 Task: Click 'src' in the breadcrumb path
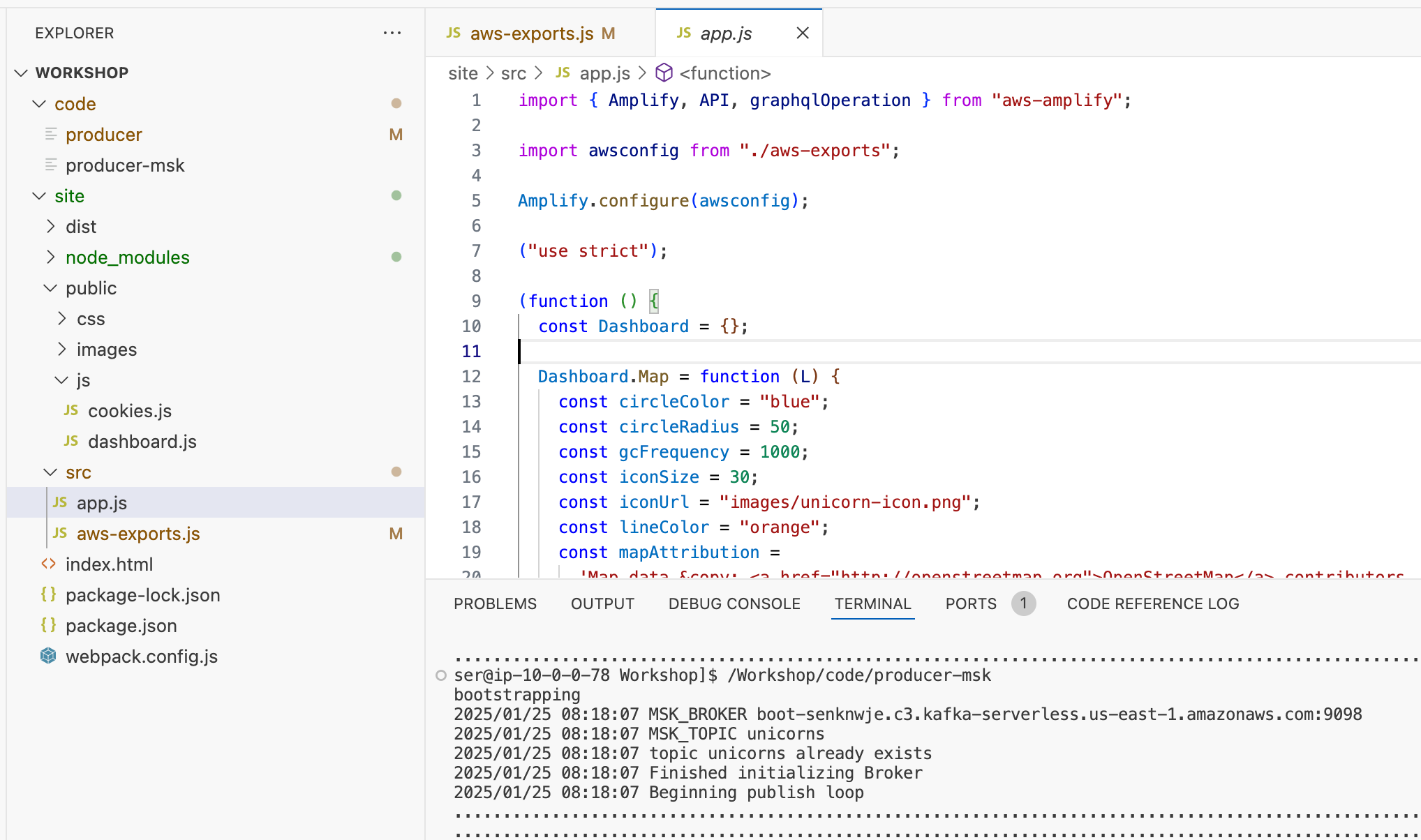click(x=513, y=73)
